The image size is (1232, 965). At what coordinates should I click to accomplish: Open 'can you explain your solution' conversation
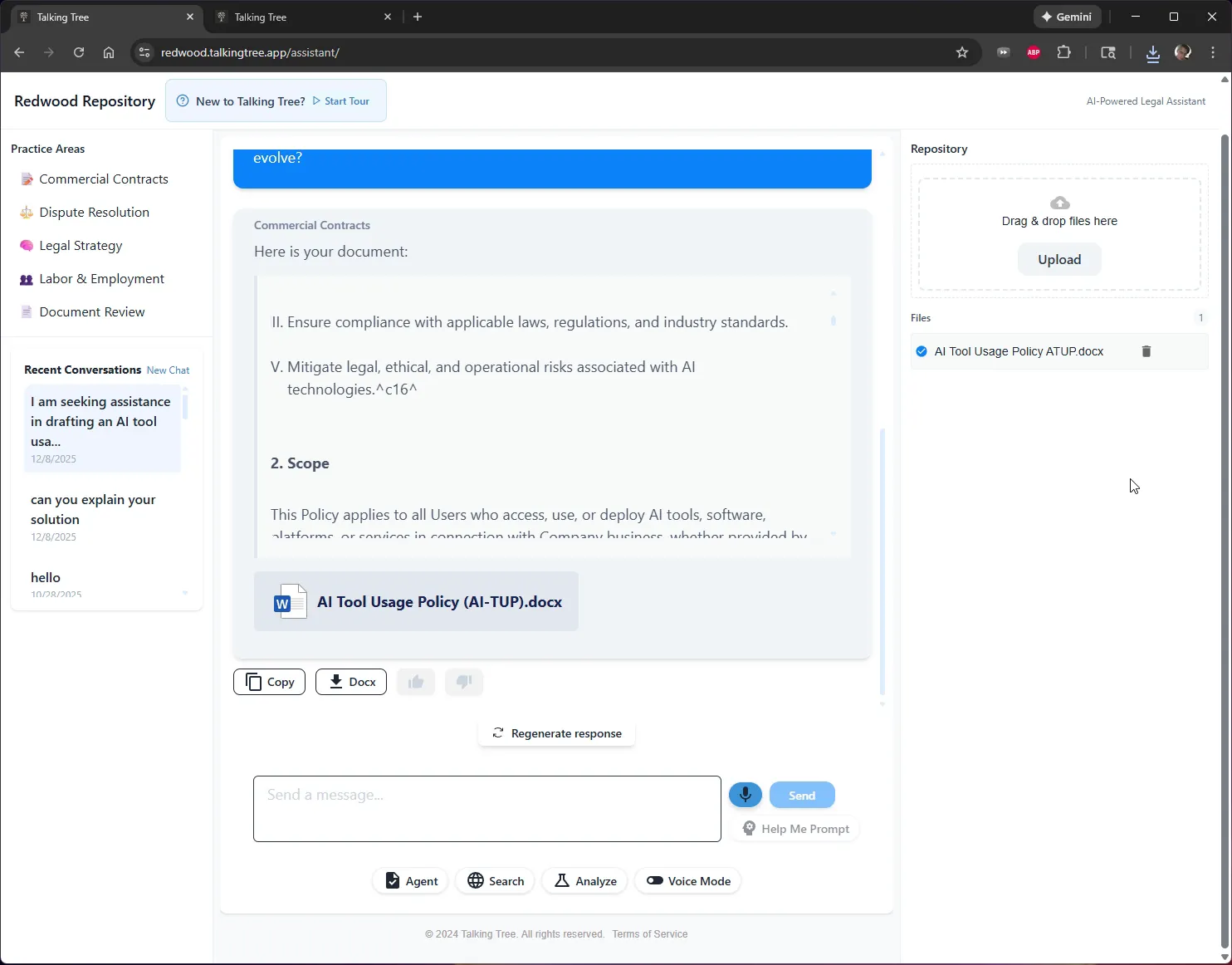[x=102, y=517]
